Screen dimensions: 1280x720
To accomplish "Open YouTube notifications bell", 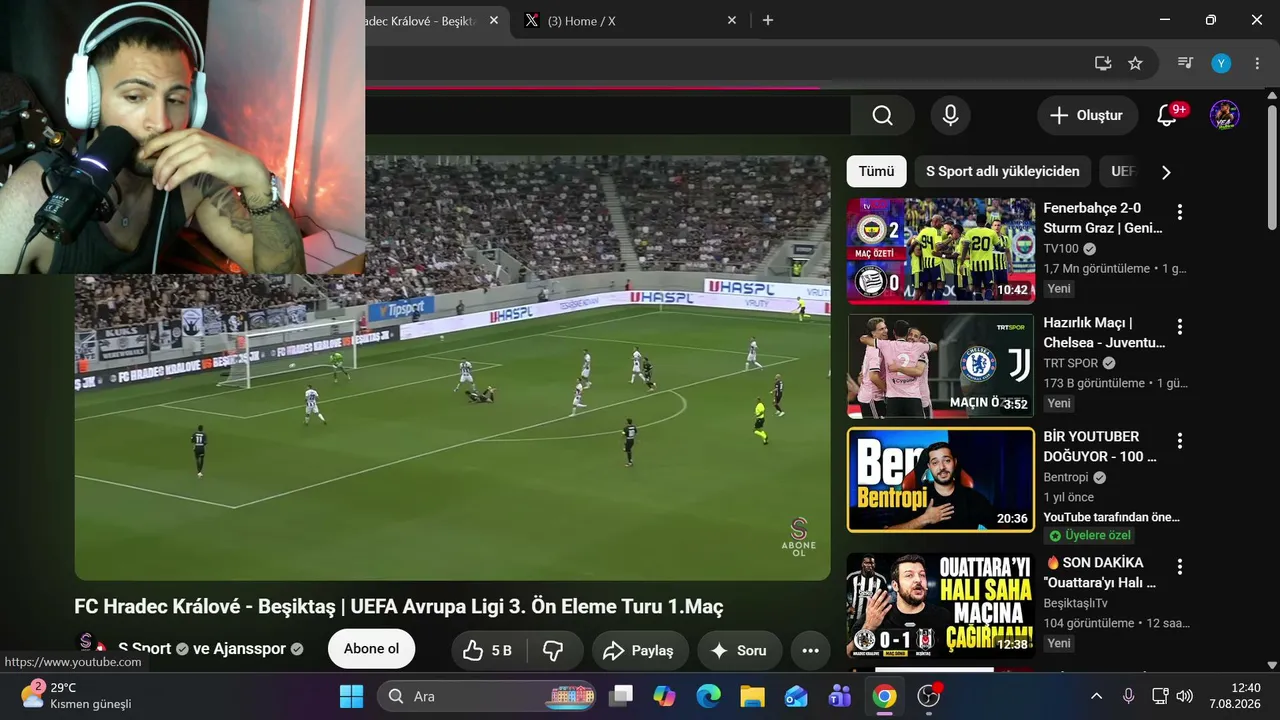I will coord(1167,116).
